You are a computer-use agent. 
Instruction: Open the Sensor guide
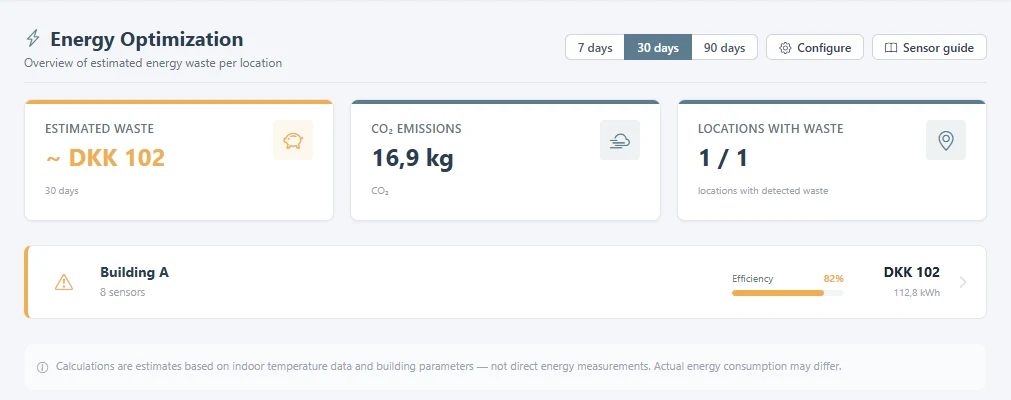coord(929,47)
